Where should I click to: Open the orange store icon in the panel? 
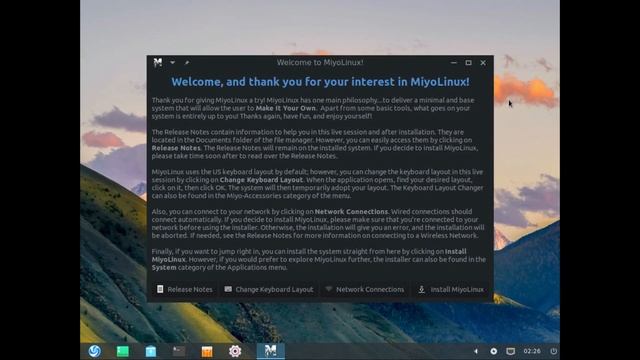point(207,351)
